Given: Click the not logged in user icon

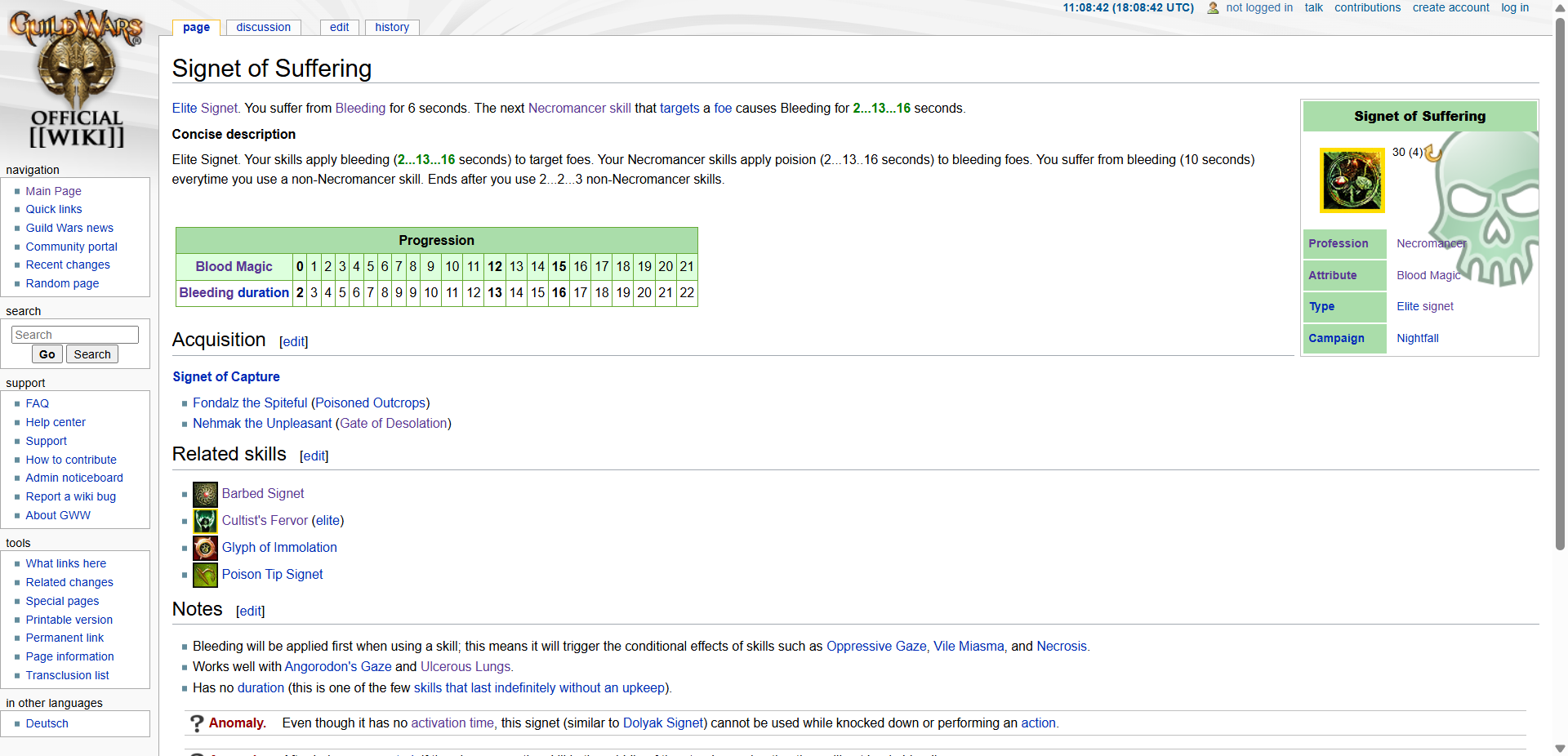Looking at the screenshot, I should (x=1214, y=8).
